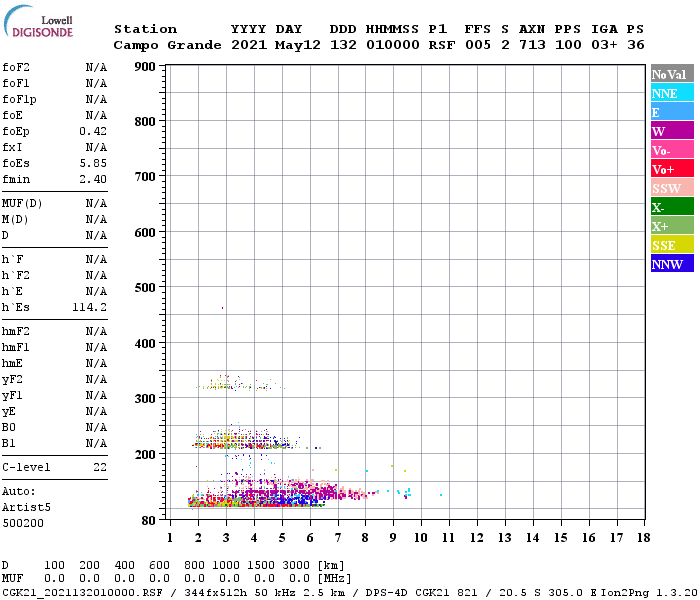This screenshot has height=600, width=700.
Task: Click the D distance 100 value
Action: (x=54, y=566)
